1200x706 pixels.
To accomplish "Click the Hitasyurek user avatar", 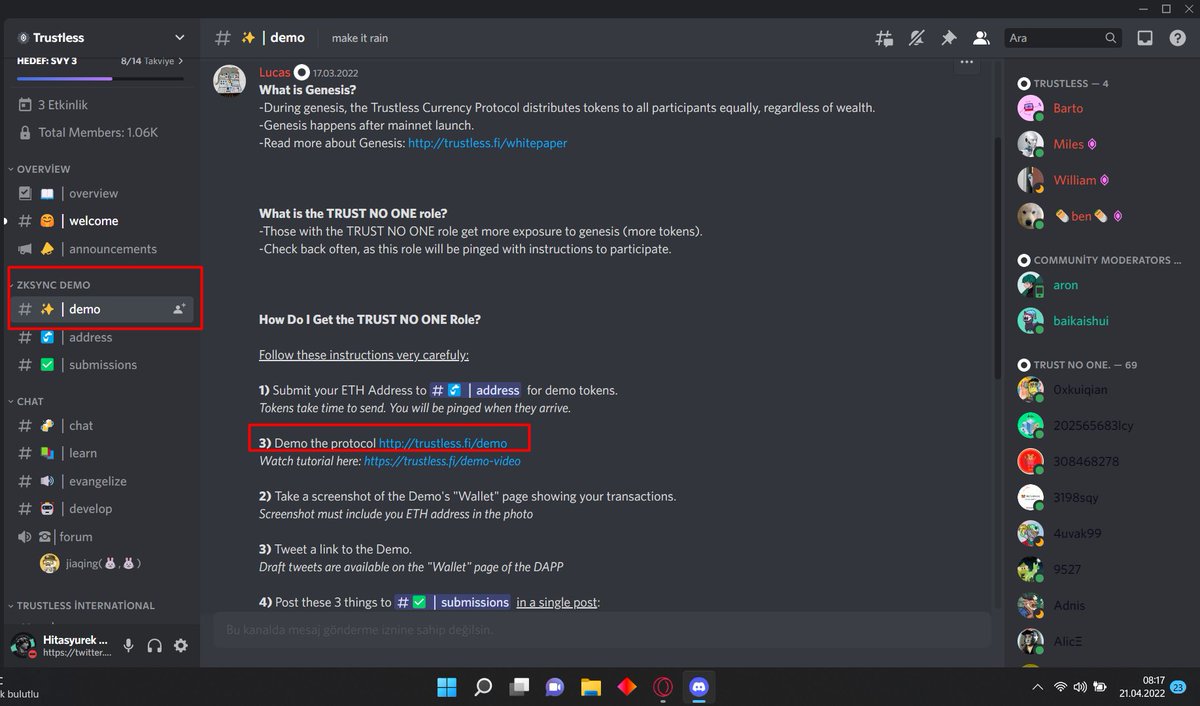I will (23, 645).
